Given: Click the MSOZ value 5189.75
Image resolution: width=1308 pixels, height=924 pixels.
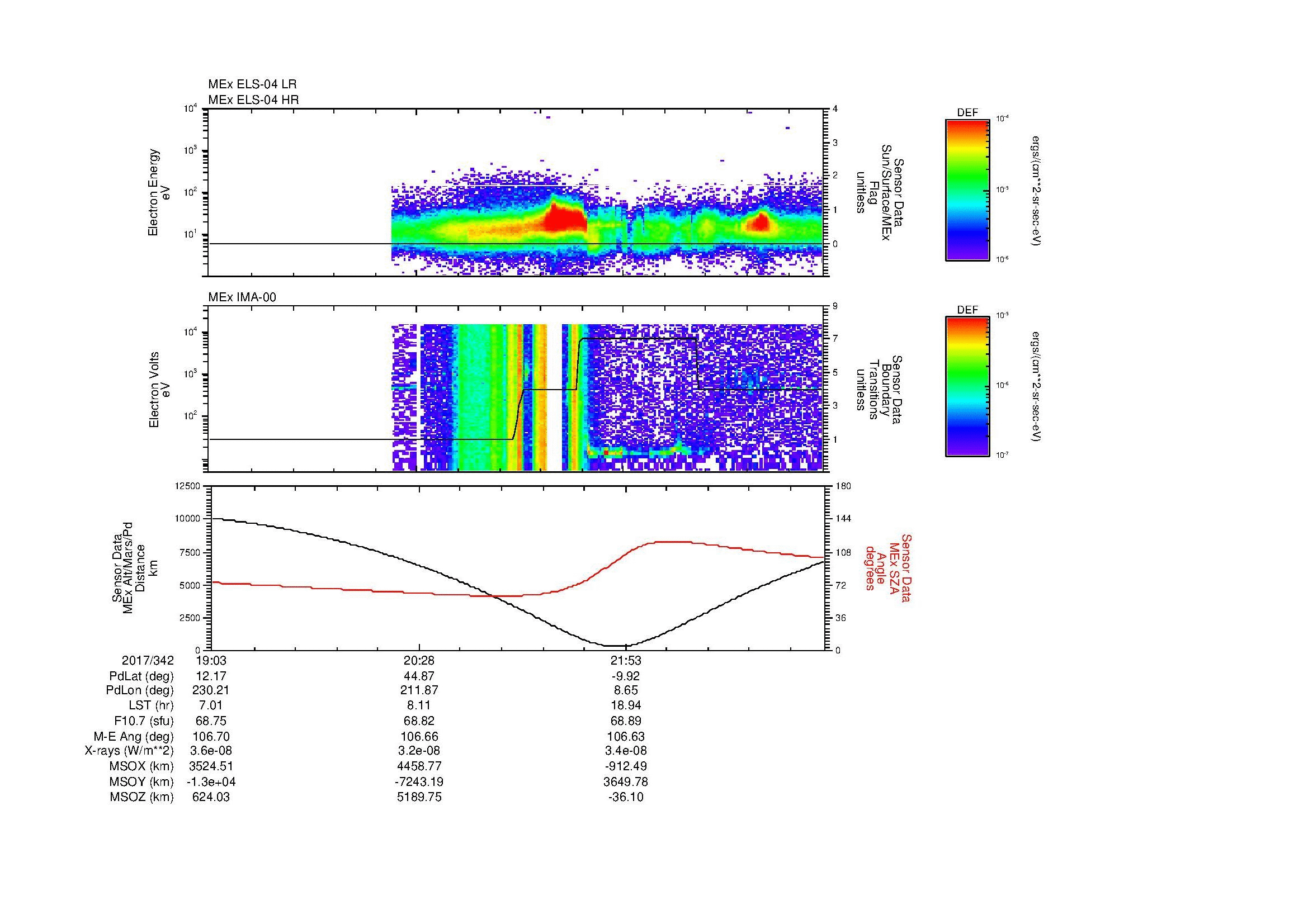Looking at the screenshot, I should coord(419,797).
